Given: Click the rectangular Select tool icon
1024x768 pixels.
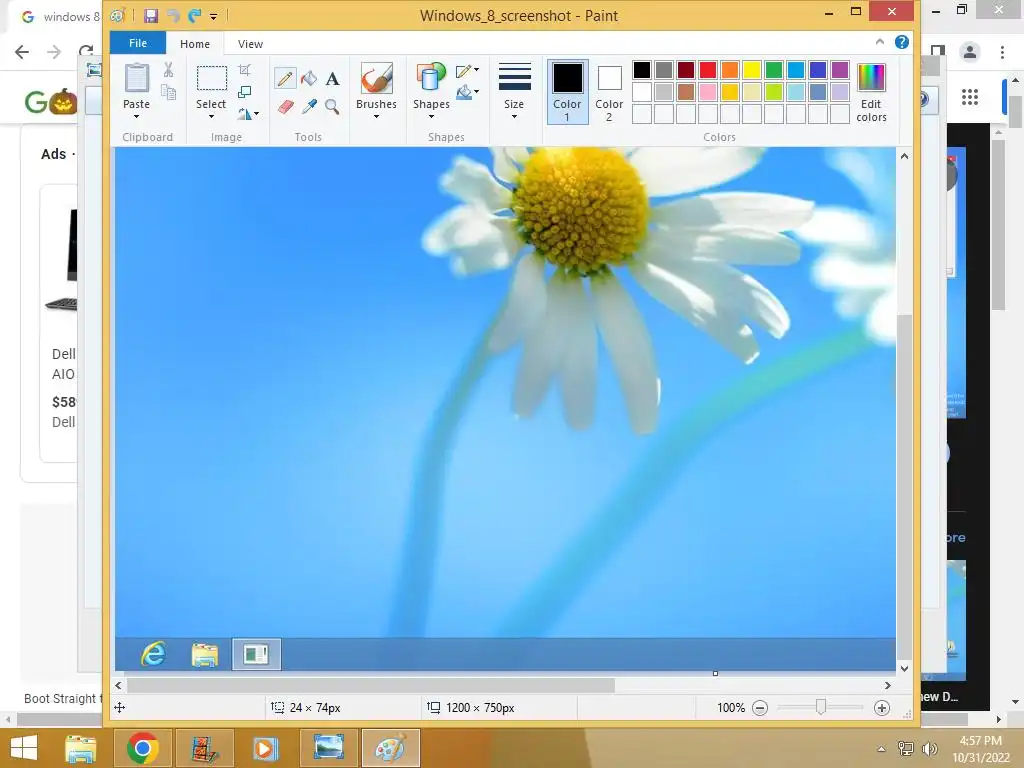Looking at the screenshot, I should tap(212, 78).
